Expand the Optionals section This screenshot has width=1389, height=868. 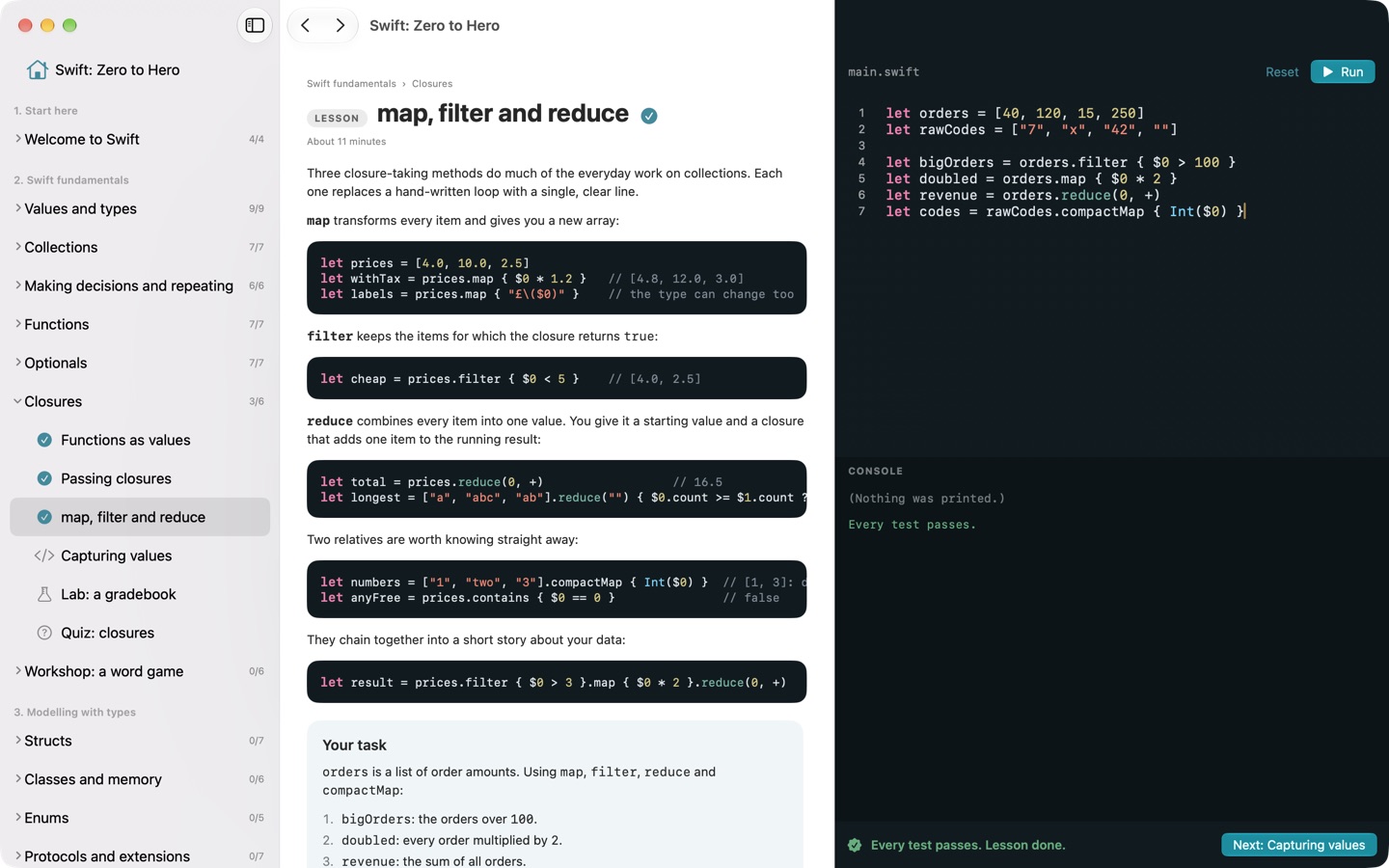[17, 363]
